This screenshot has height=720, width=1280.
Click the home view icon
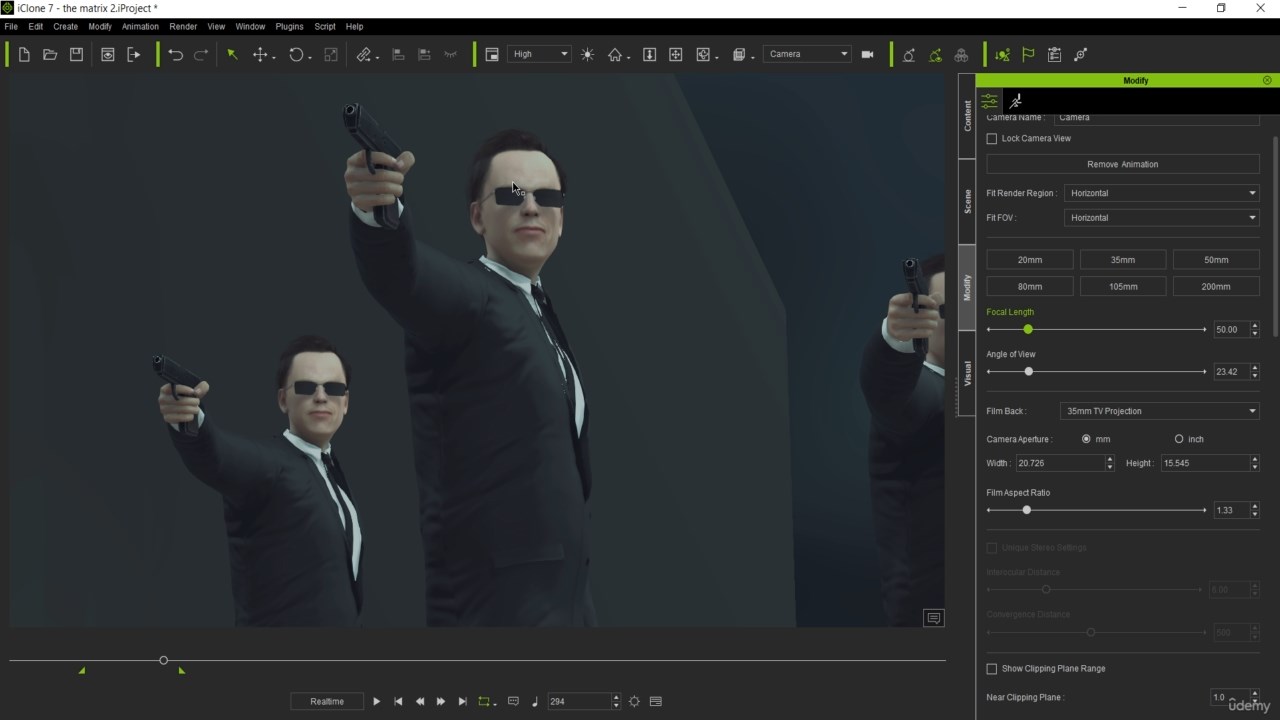click(615, 55)
